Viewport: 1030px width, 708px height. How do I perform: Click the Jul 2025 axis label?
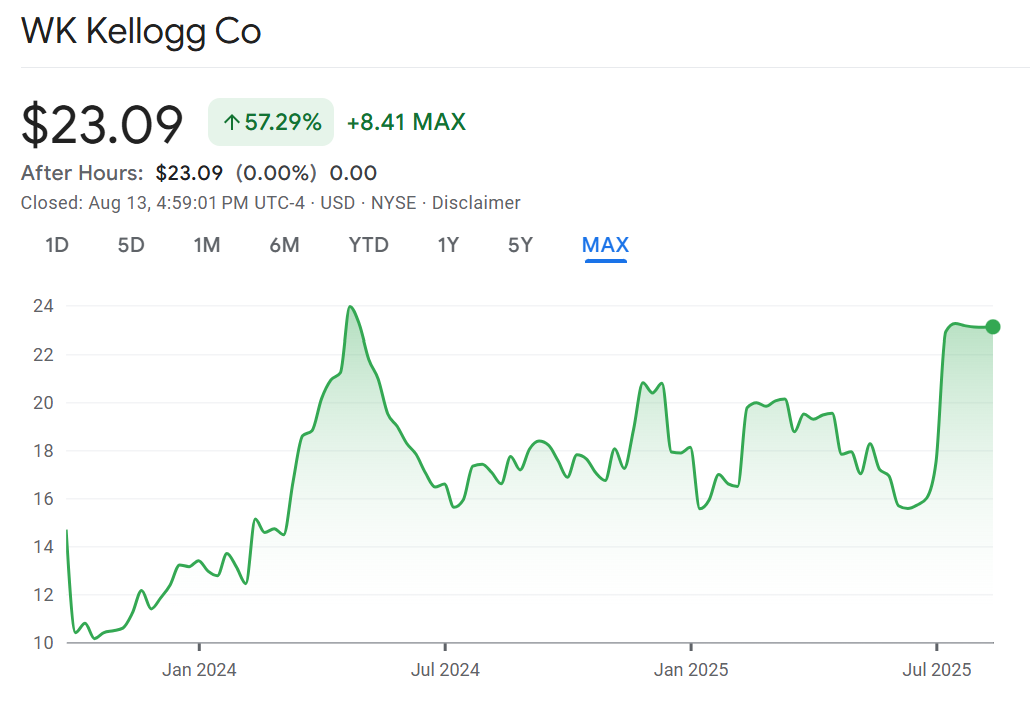pyautogui.click(x=937, y=670)
